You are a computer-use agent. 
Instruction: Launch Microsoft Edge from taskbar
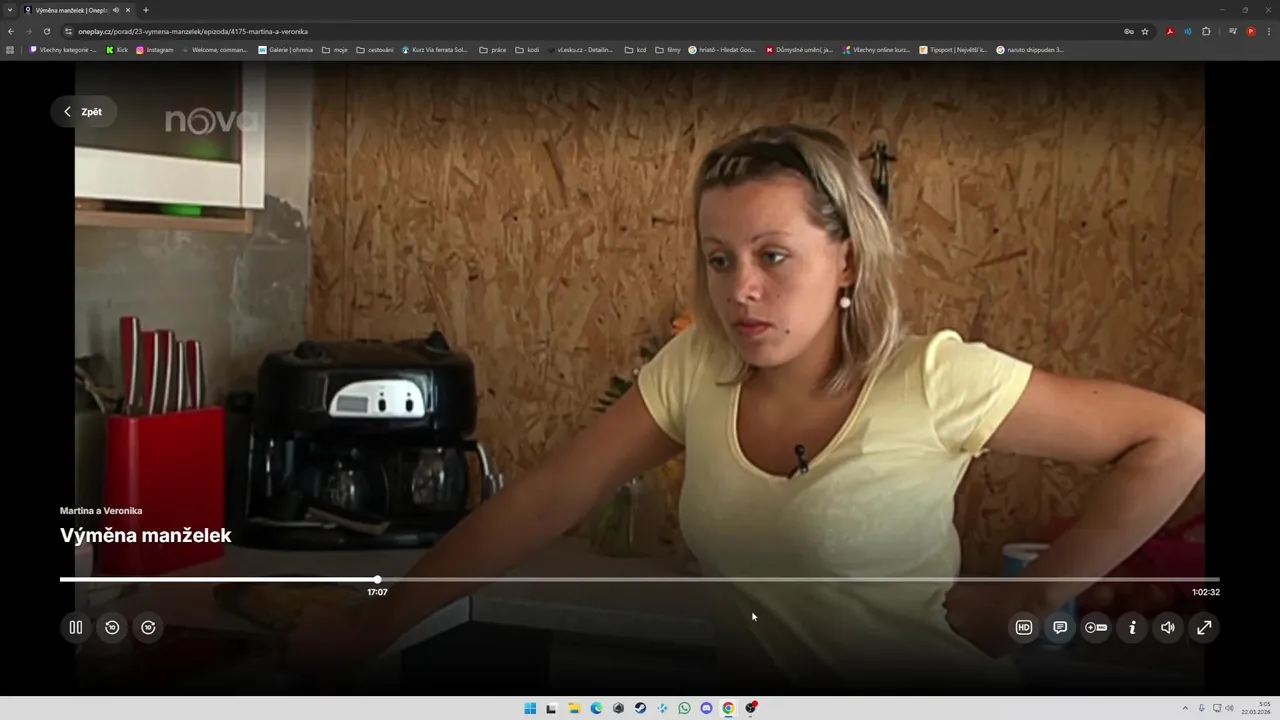click(596, 708)
